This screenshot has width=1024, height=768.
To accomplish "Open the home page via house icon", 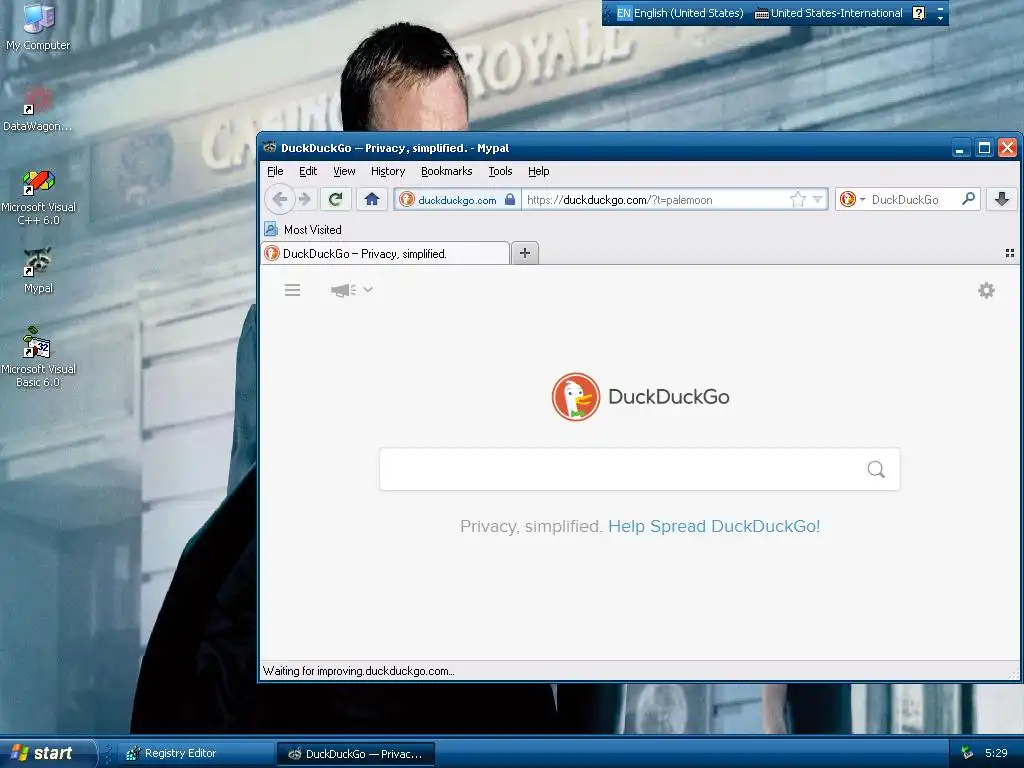I will click(x=372, y=199).
